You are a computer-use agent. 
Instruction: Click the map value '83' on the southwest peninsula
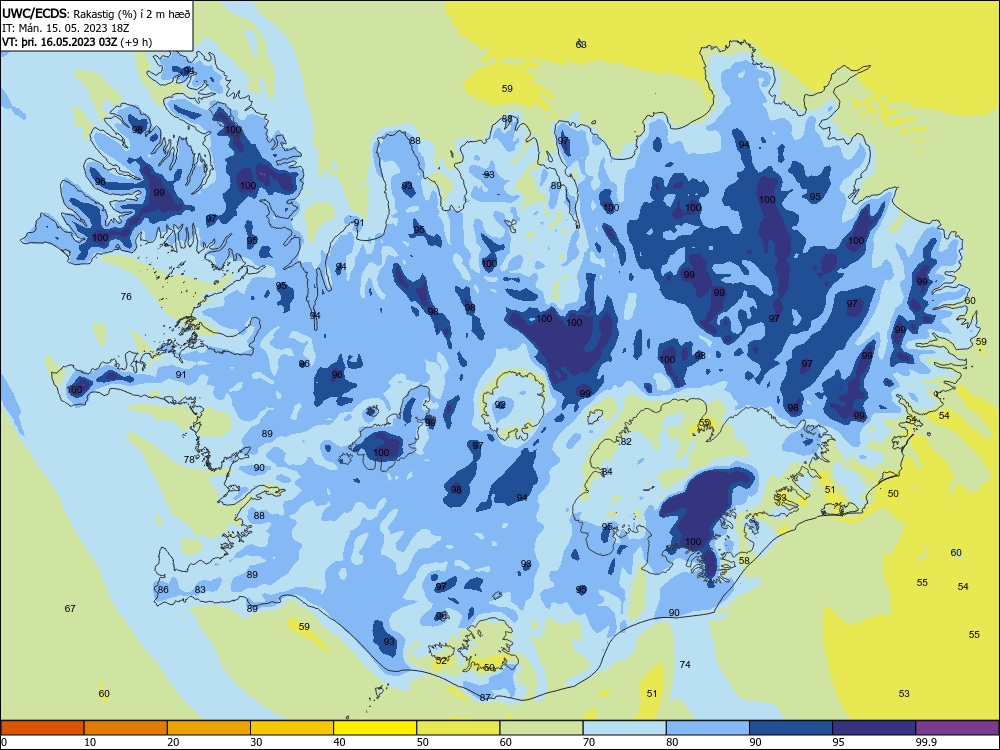click(x=200, y=590)
